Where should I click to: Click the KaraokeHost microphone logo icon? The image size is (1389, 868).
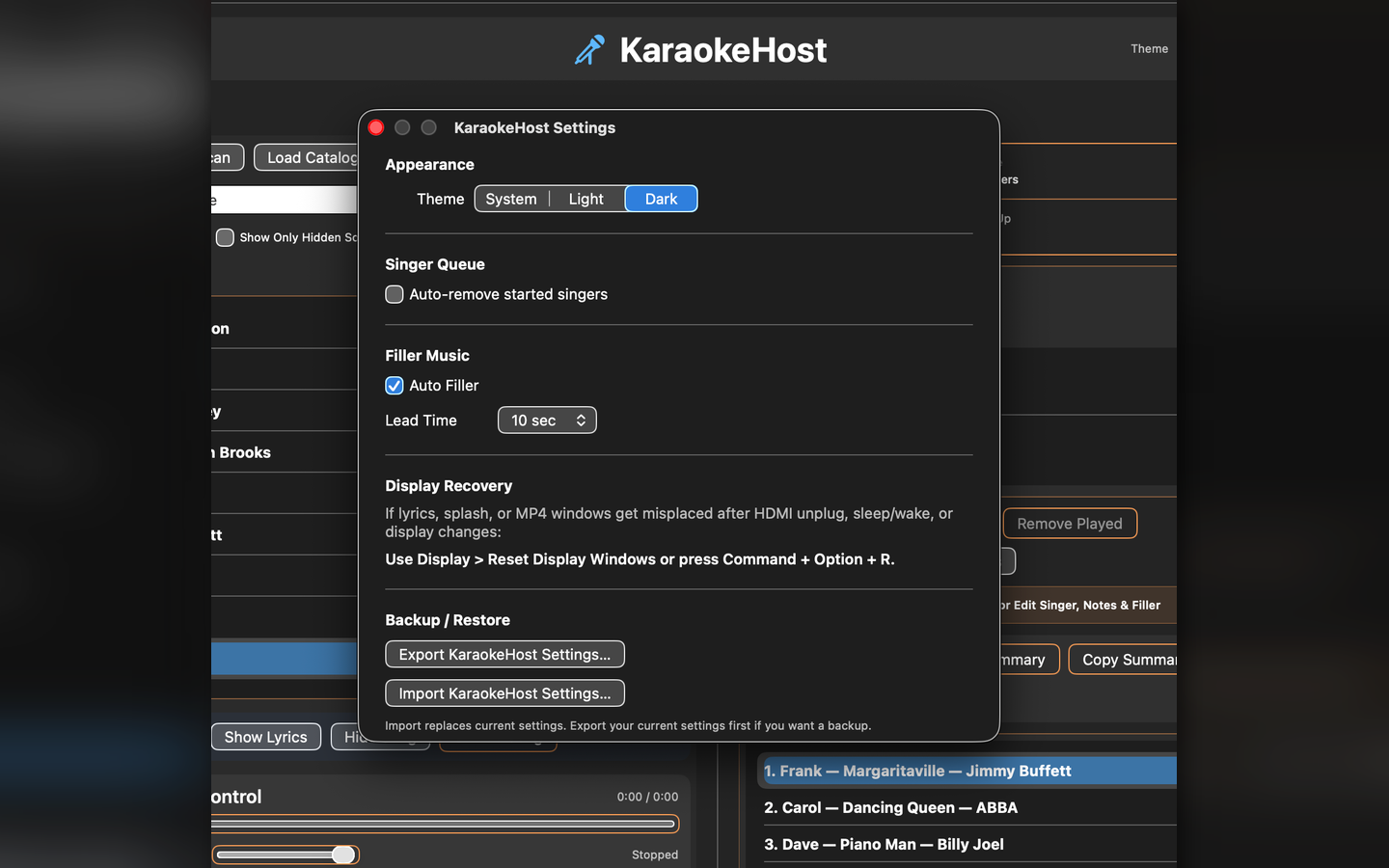tap(589, 50)
